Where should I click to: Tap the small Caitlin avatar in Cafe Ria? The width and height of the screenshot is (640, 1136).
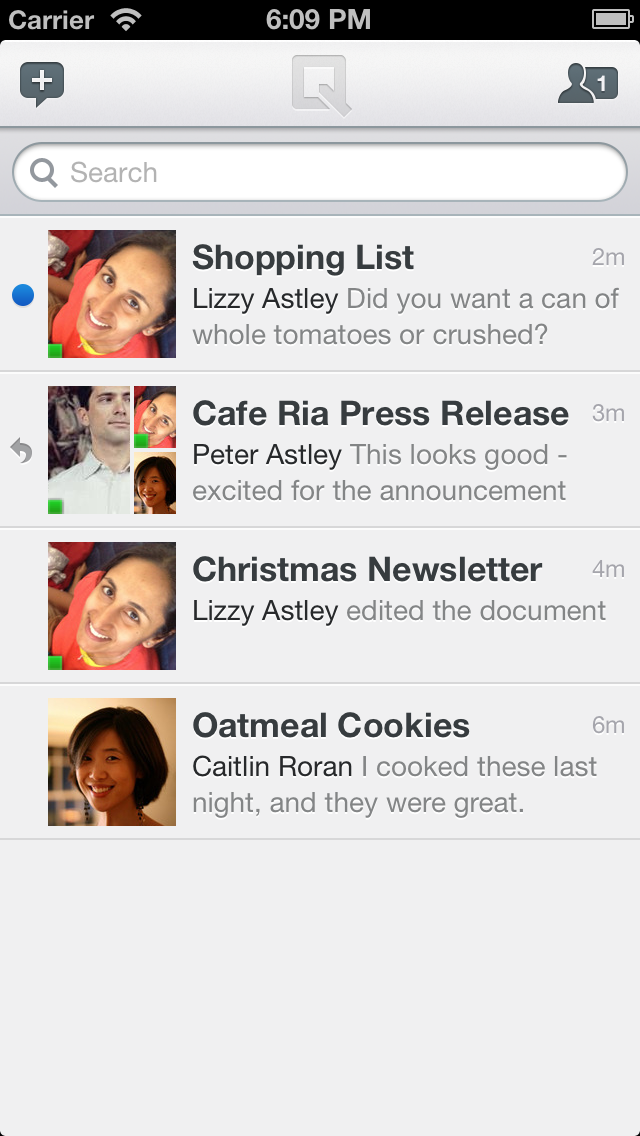(155, 483)
